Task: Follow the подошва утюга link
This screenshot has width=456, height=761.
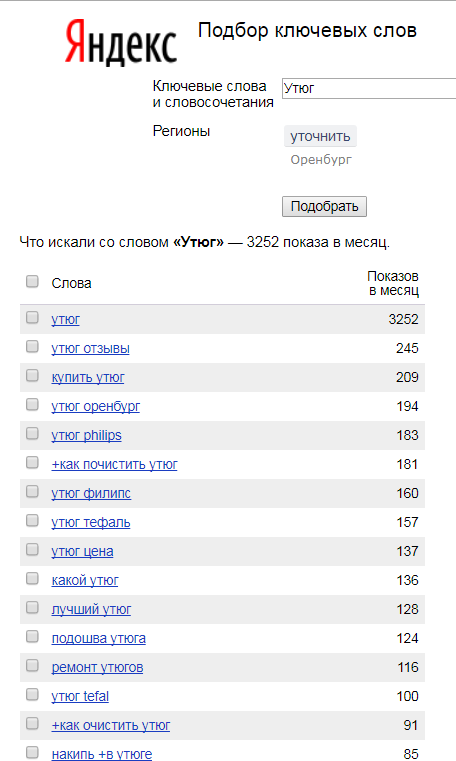Action: 98,638
